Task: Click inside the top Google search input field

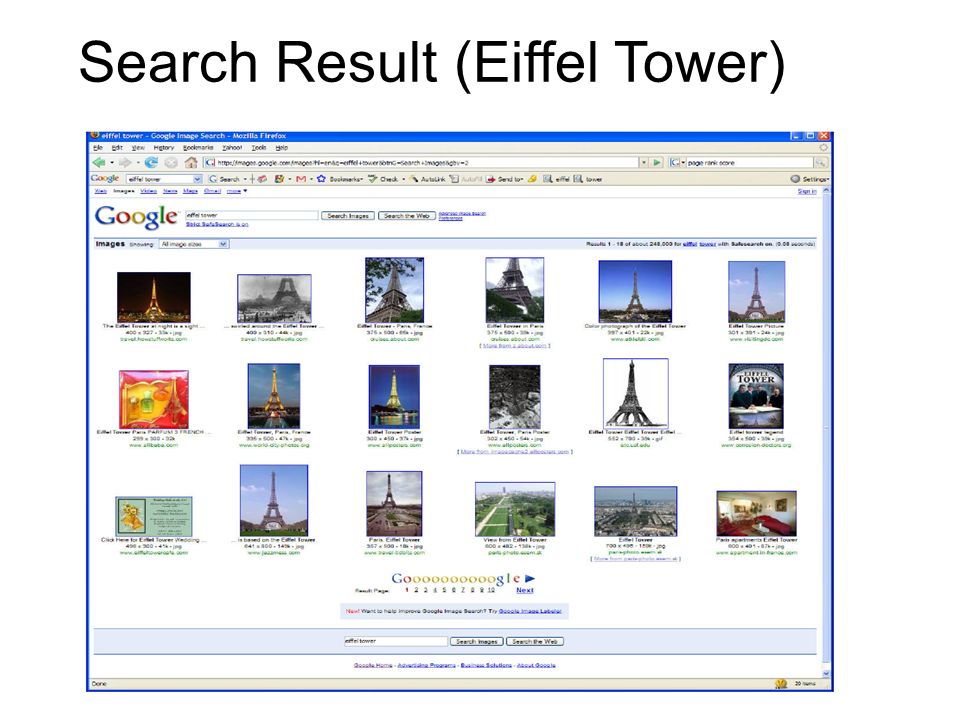Action: [x=252, y=215]
